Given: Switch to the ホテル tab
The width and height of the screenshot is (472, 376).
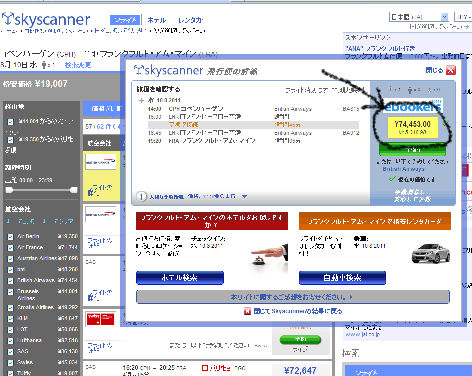Looking at the screenshot, I should tap(156, 20).
